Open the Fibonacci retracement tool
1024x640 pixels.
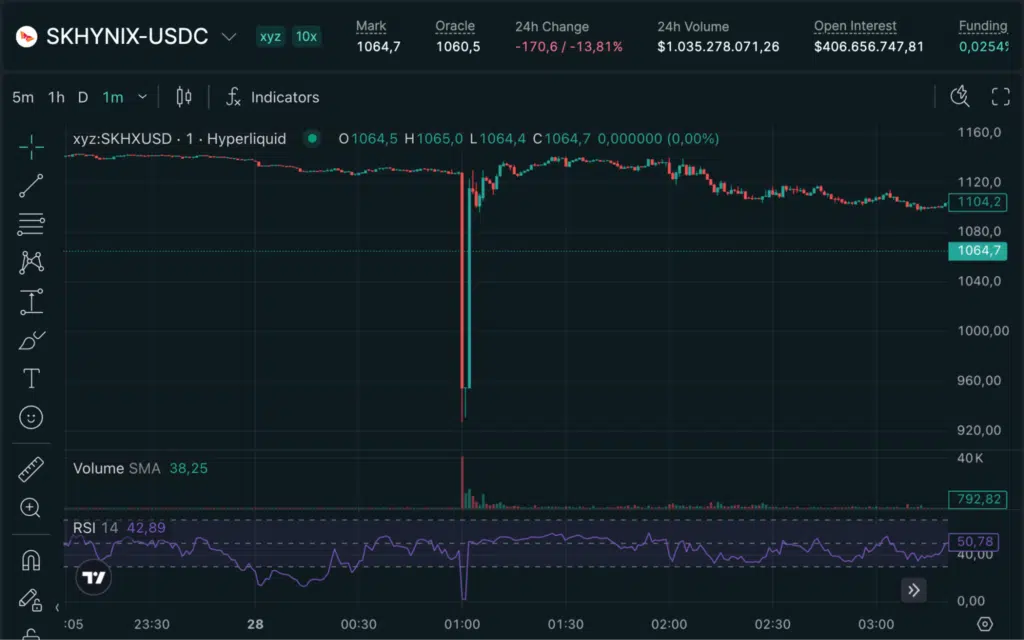click(31, 224)
